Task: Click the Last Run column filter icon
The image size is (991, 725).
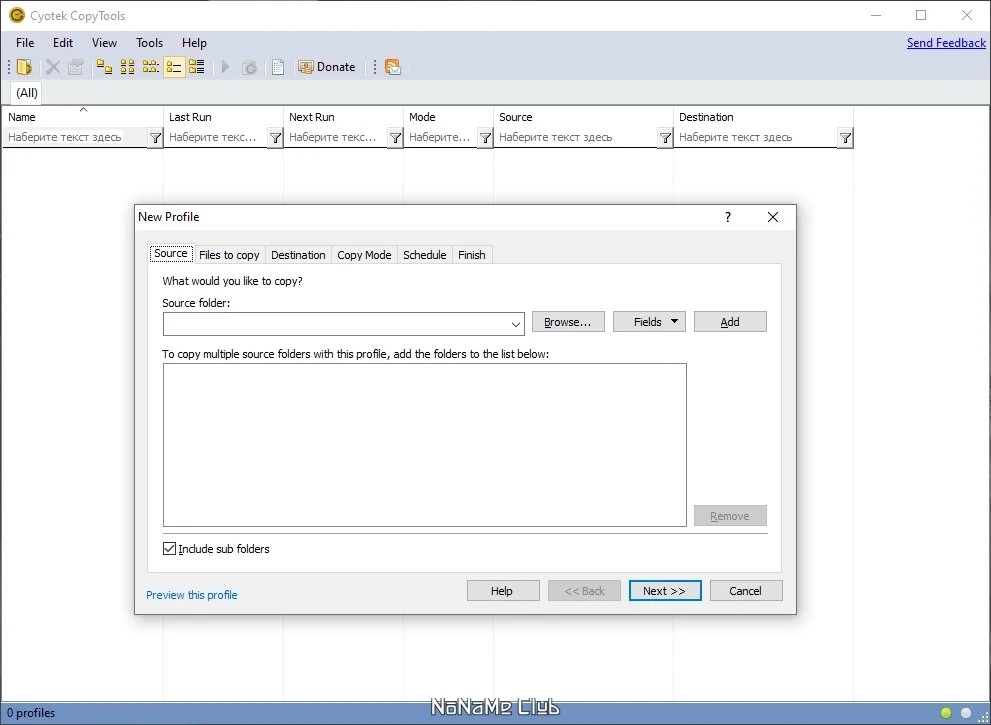Action: [x=276, y=137]
